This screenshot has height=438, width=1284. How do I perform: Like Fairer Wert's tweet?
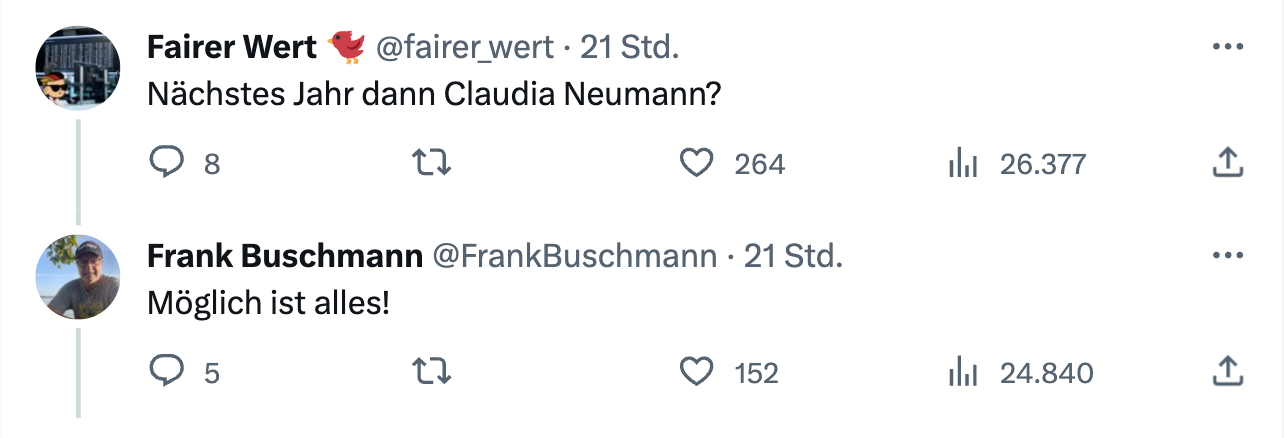click(695, 163)
